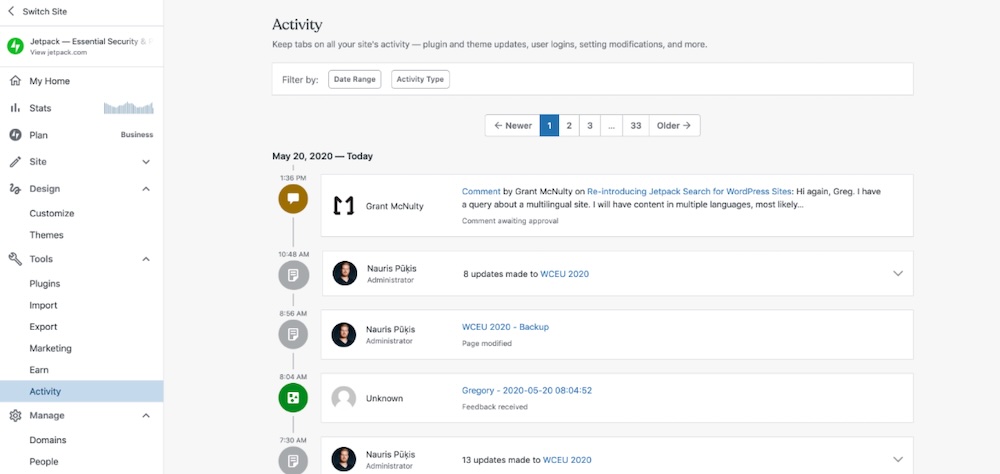The image size is (1000, 474).
Task: Click the Switch Site back arrow
Action: [11, 11]
